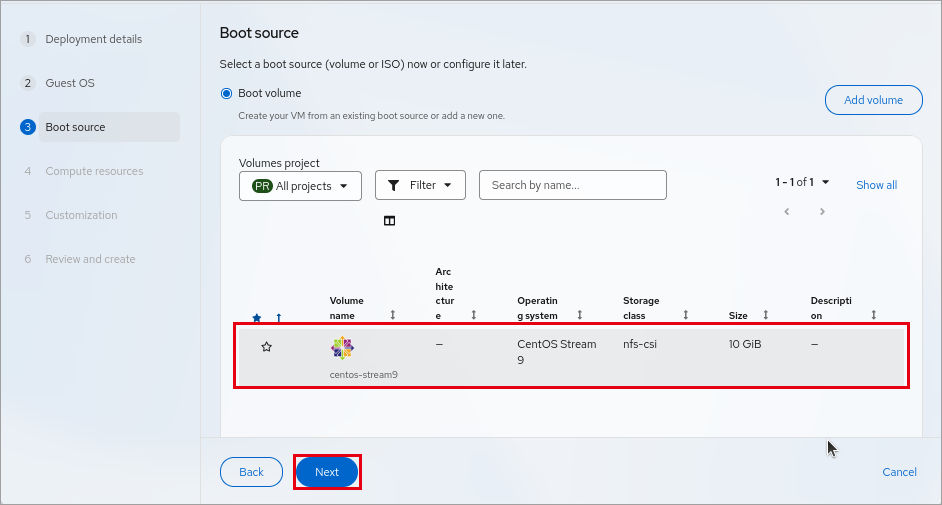Viewport: 942px width, 505px height.
Task: Click the Show all link
Action: [x=877, y=185]
